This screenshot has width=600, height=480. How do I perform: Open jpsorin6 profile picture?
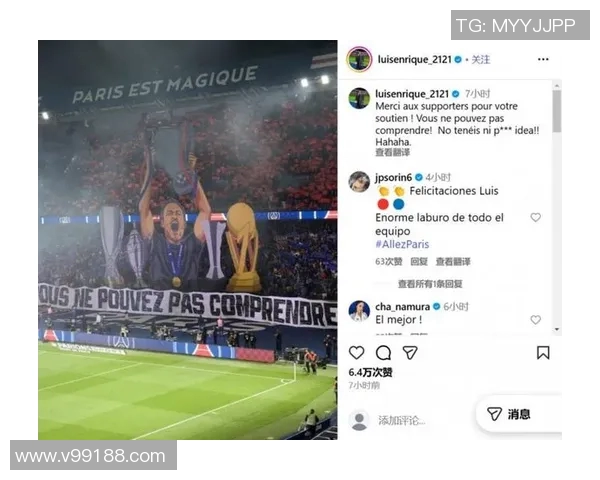[x=359, y=181]
